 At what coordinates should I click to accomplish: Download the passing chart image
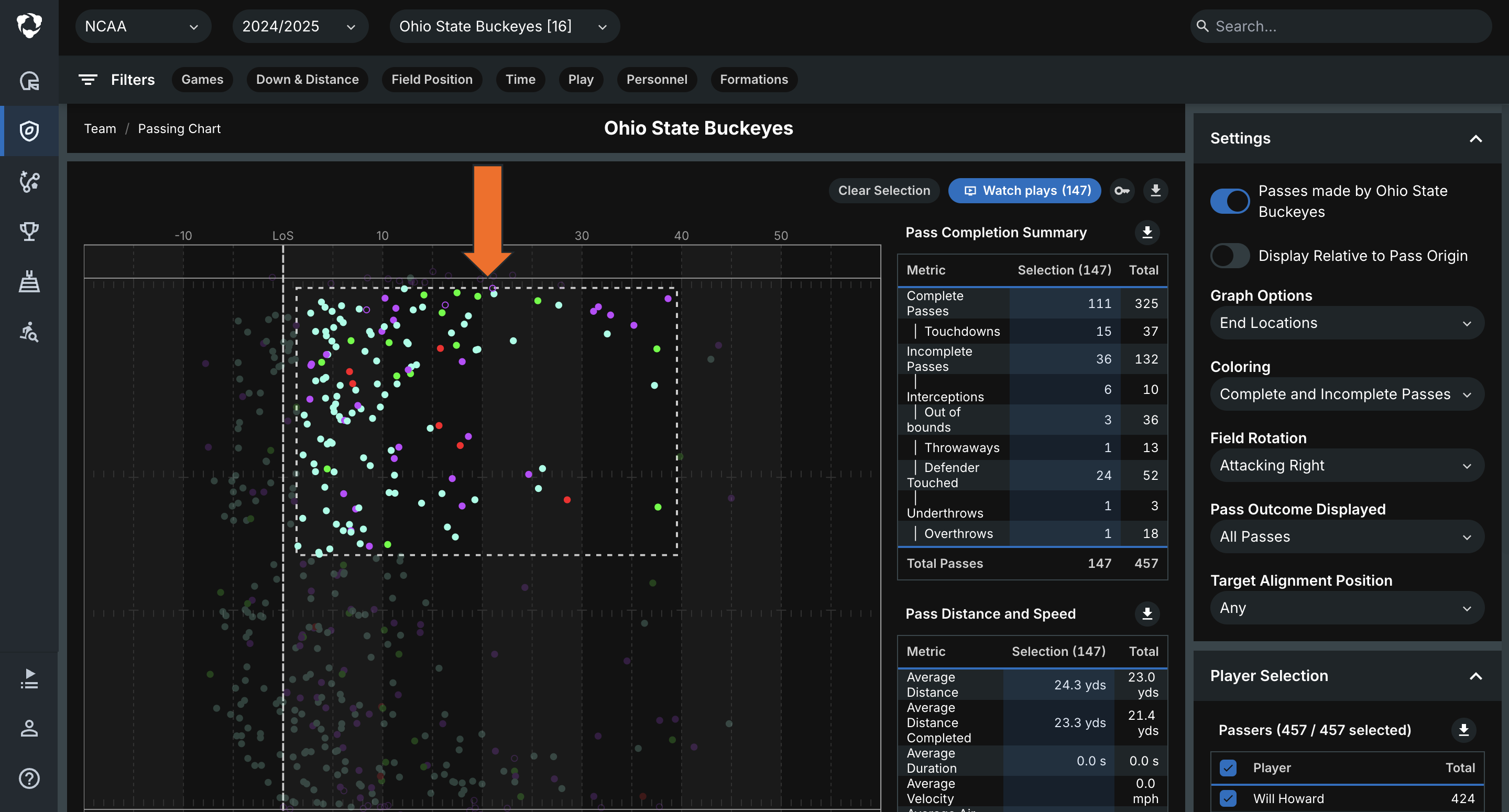(1155, 190)
